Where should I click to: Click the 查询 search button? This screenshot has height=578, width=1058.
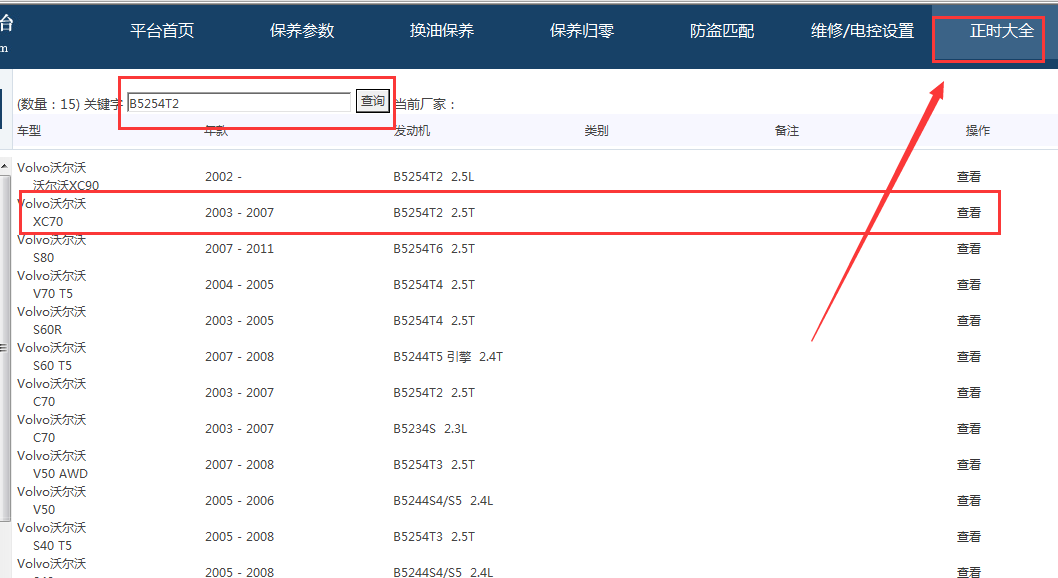click(372, 101)
